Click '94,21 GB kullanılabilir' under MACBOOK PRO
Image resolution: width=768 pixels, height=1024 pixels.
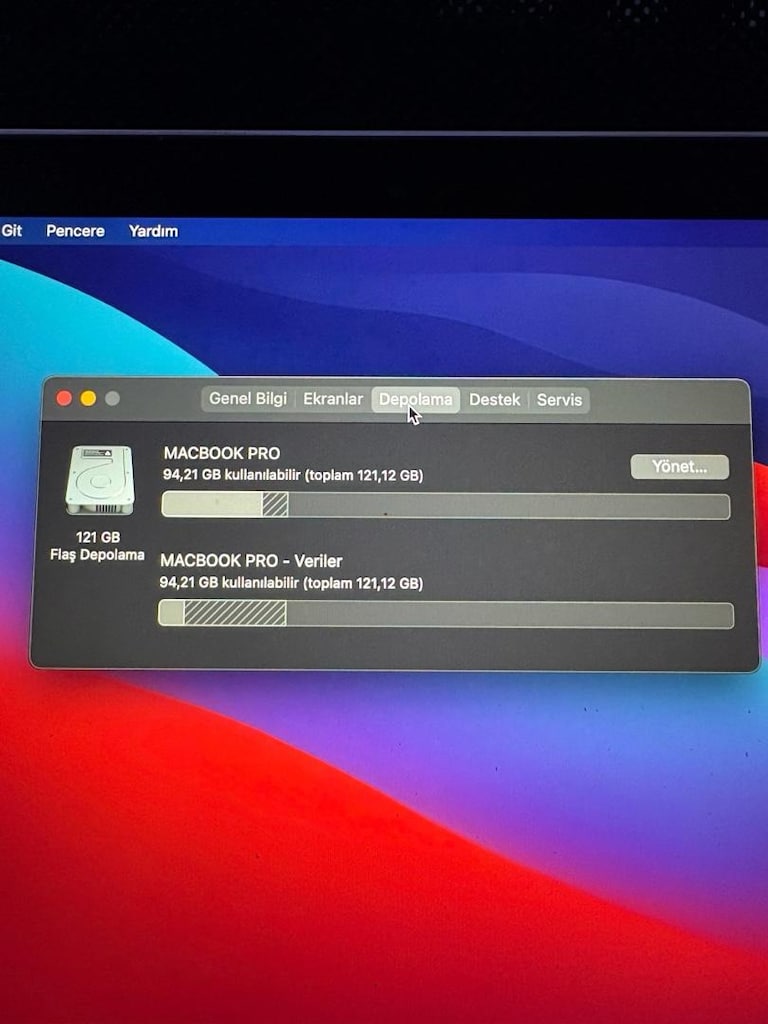pos(231,475)
